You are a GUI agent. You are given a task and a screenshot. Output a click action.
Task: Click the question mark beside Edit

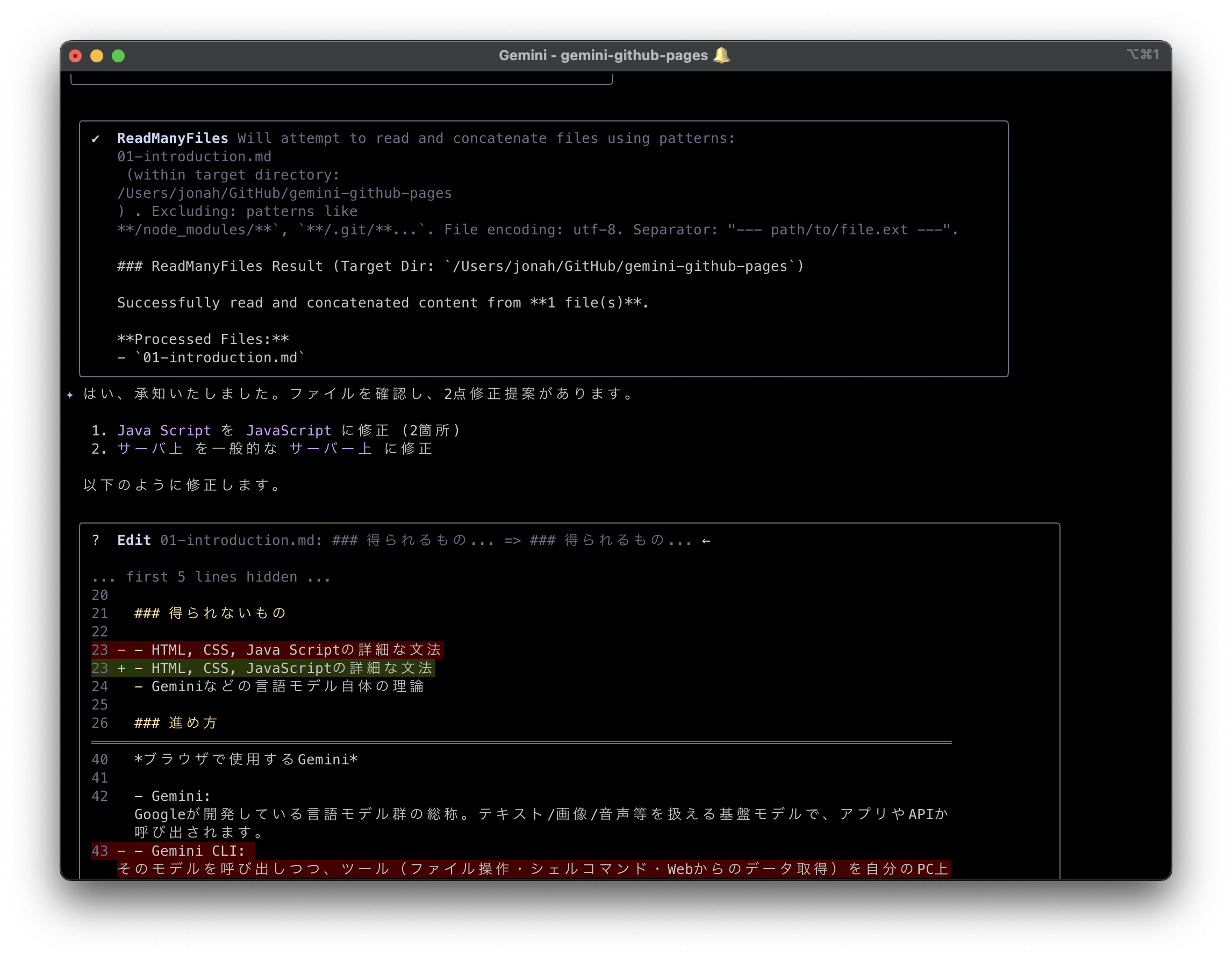pyautogui.click(x=96, y=540)
